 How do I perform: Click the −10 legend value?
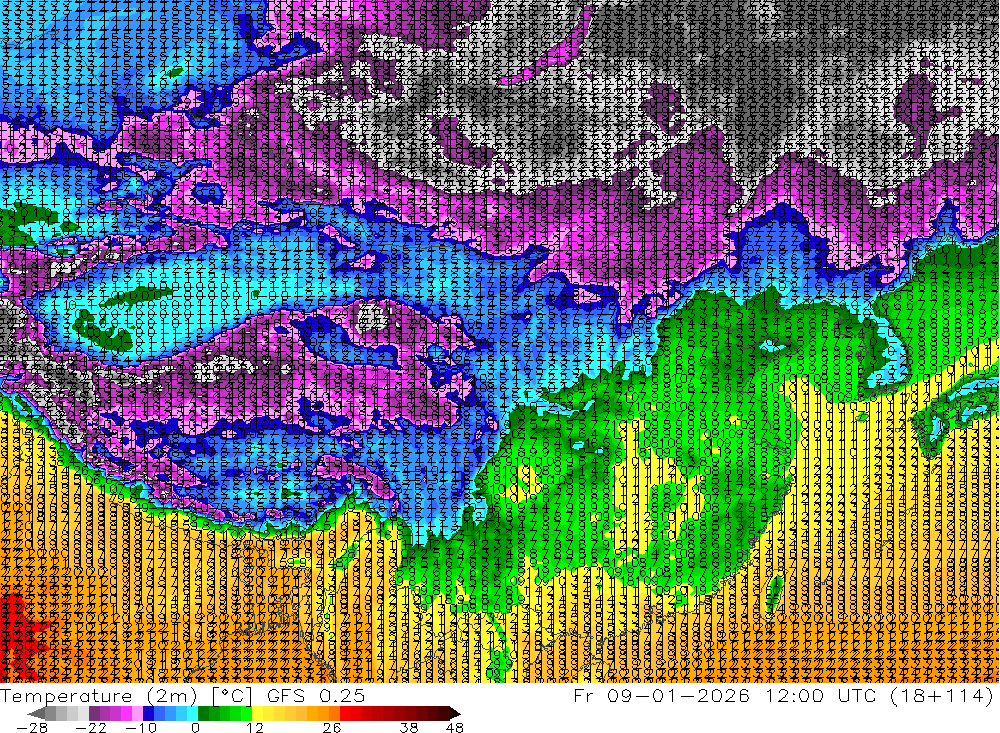(x=141, y=728)
